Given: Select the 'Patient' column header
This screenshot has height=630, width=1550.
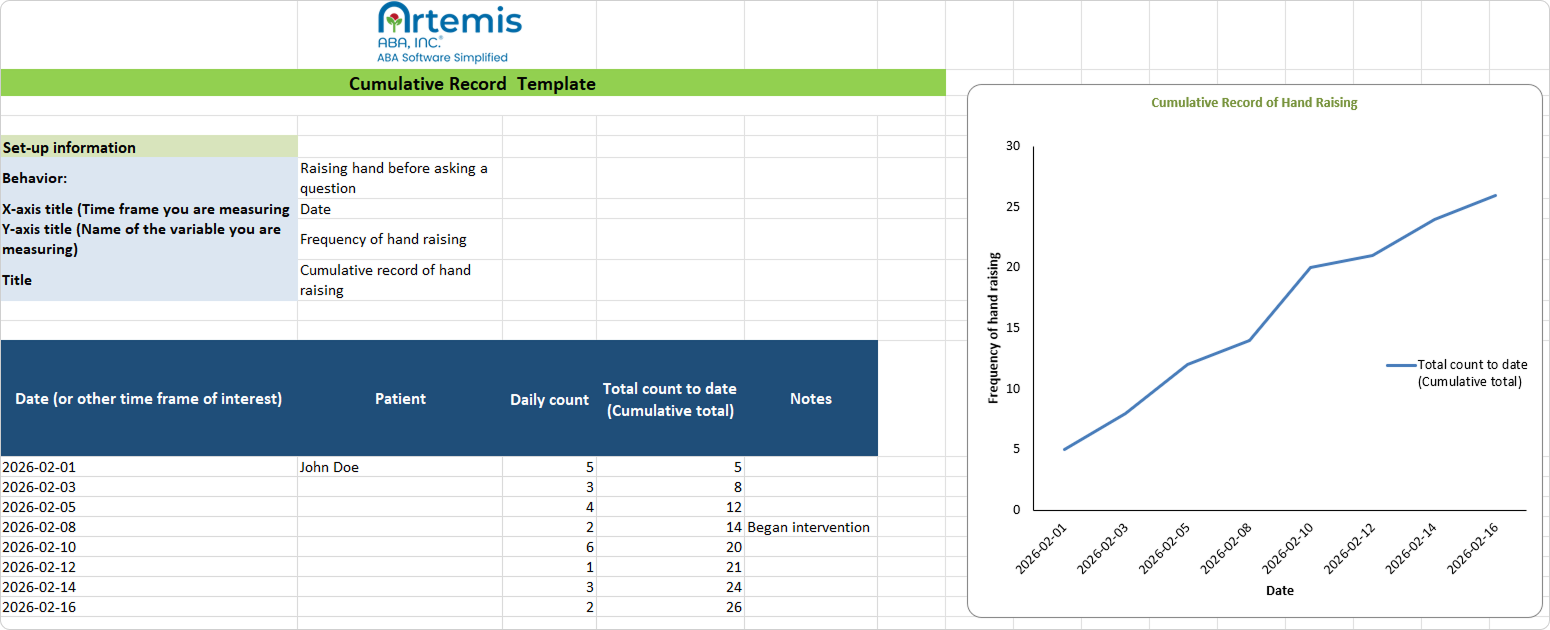Looking at the screenshot, I should click(400, 398).
